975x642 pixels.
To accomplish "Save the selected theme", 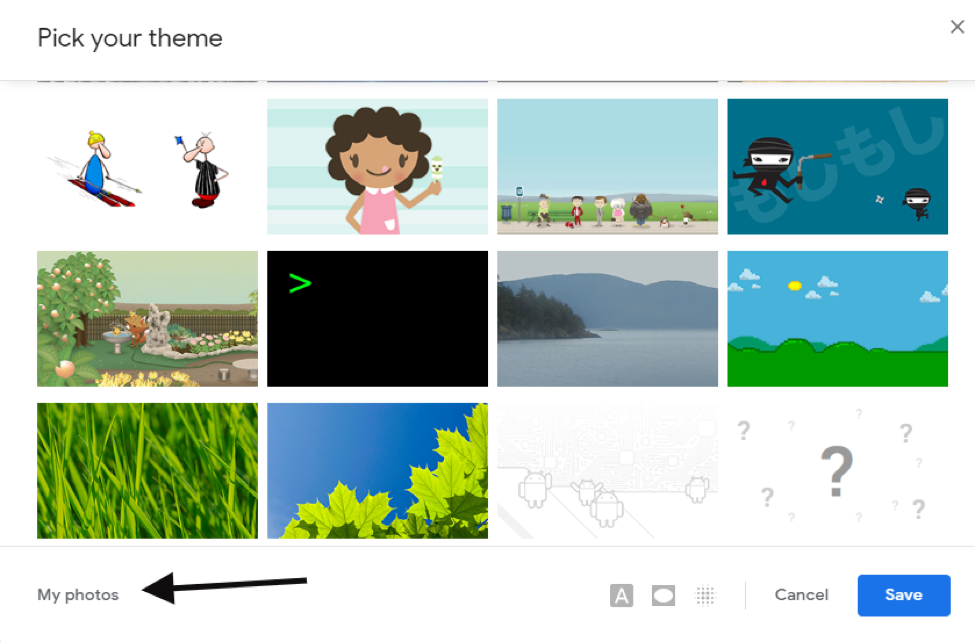I will click(903, 595).
